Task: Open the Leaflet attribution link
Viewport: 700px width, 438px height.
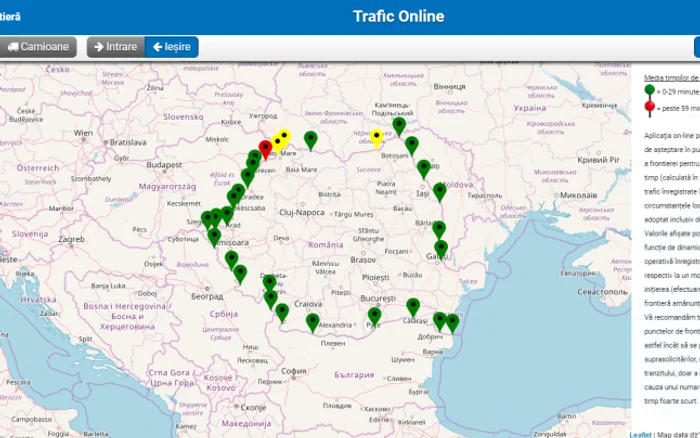Action: point(640,434)
